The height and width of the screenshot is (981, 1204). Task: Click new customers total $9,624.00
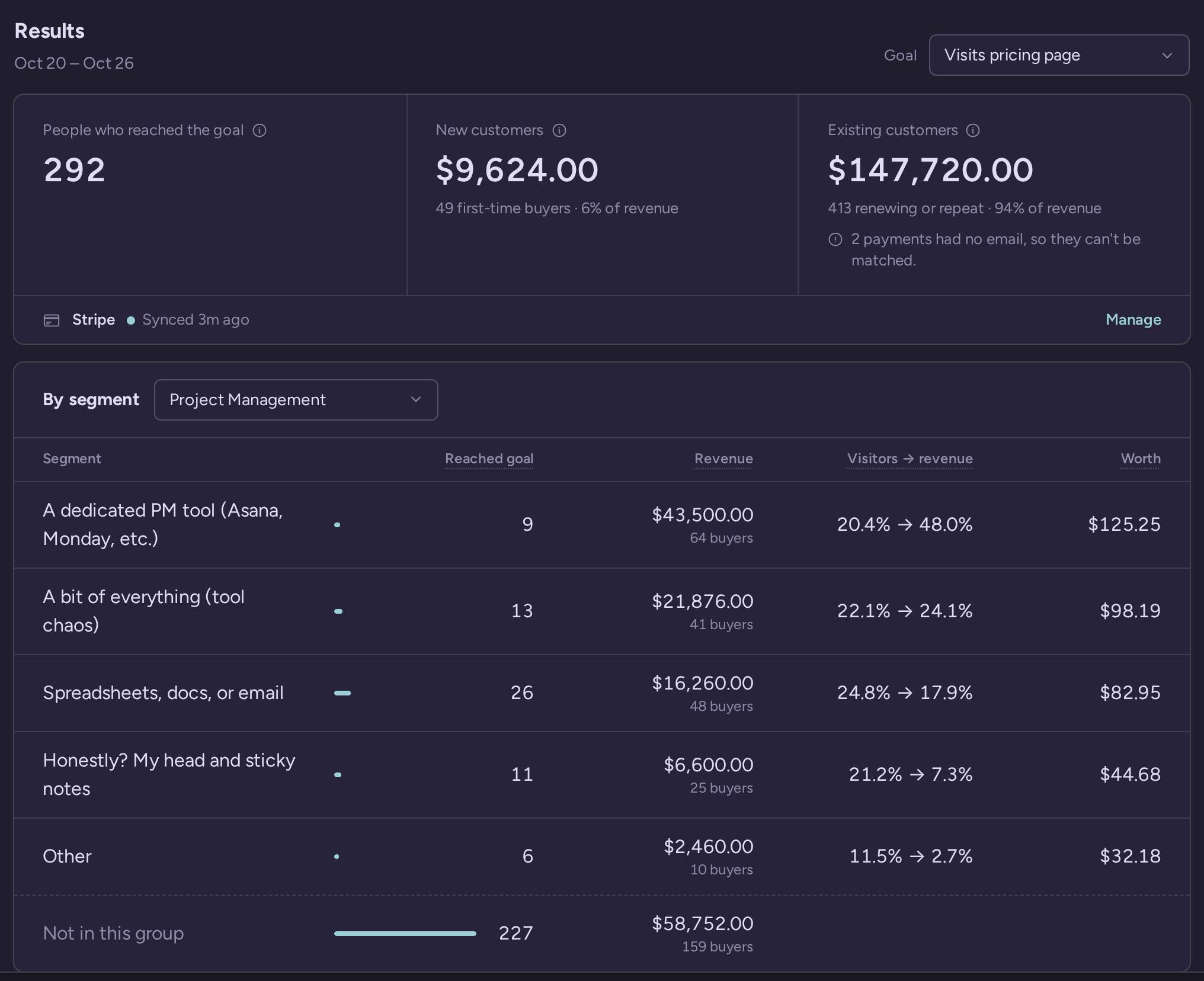click(517, 170)
